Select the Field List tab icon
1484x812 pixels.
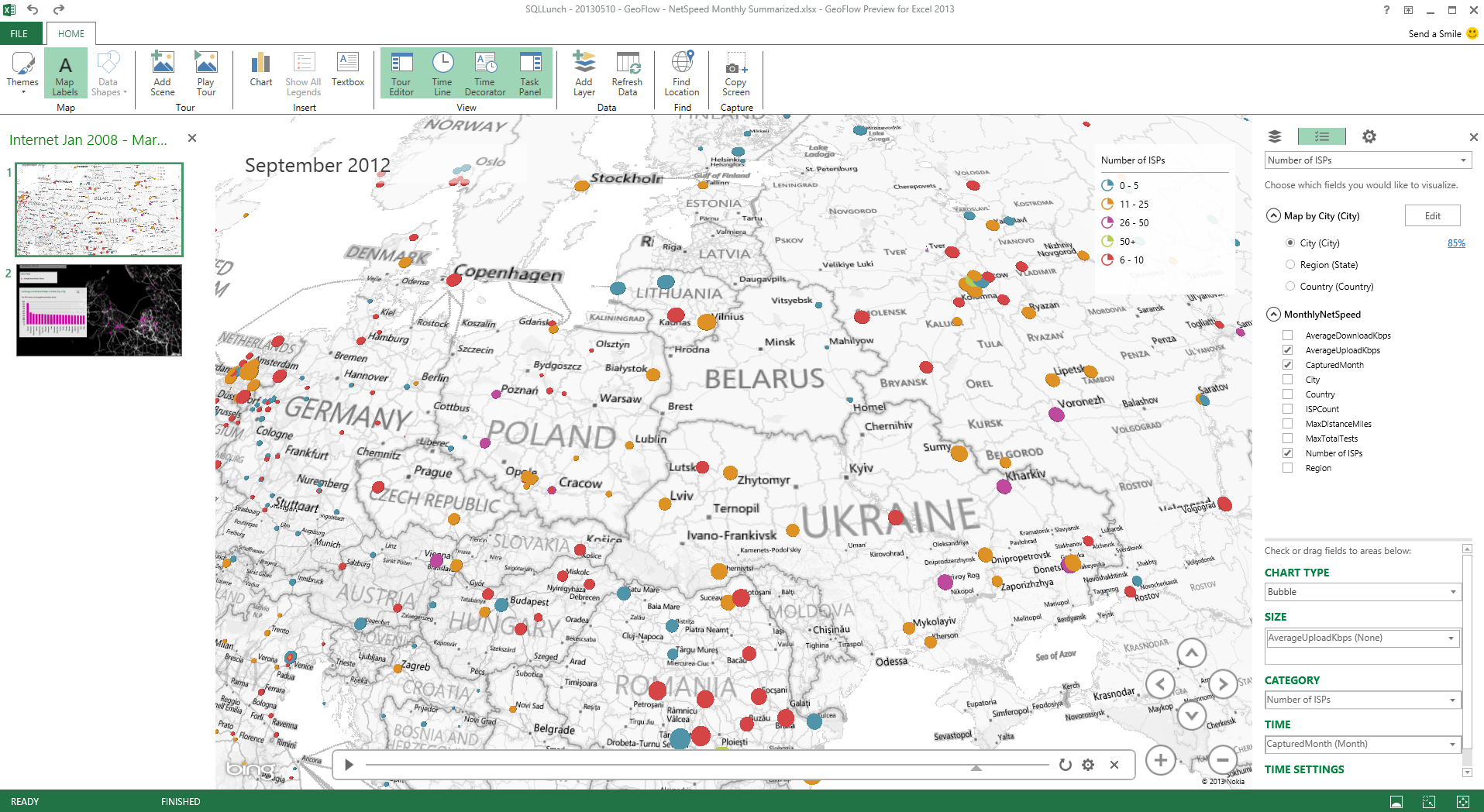click(1322, 136)
